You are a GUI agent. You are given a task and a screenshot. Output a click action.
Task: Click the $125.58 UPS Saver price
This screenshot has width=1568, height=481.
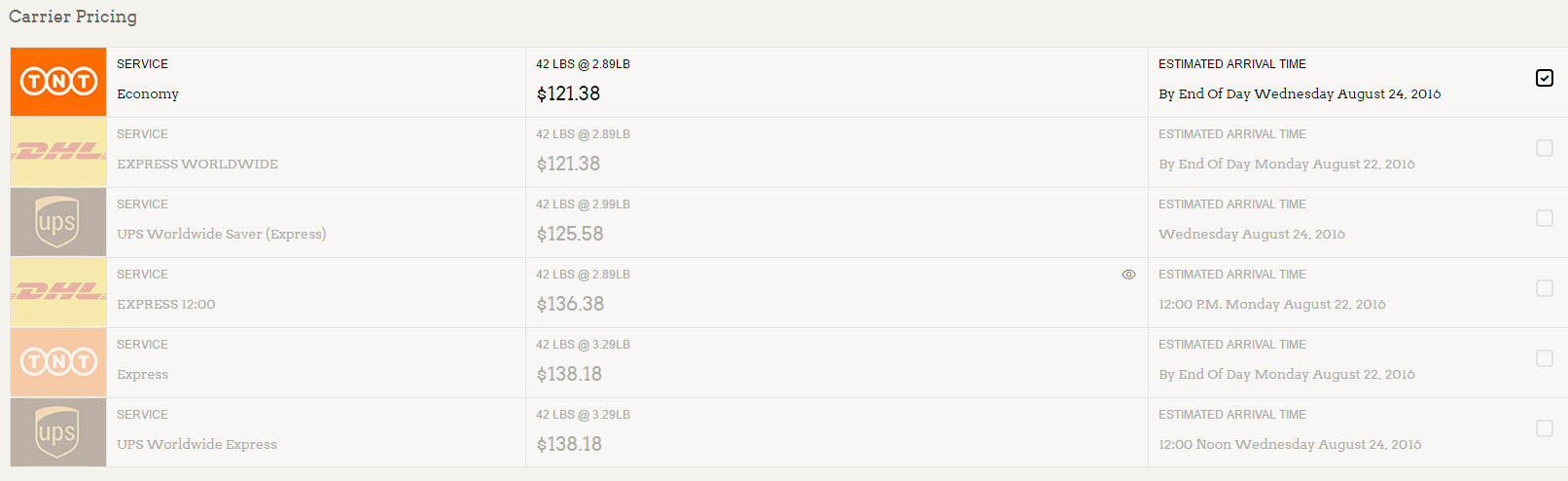pyautogui.click(x=570, y=235)
